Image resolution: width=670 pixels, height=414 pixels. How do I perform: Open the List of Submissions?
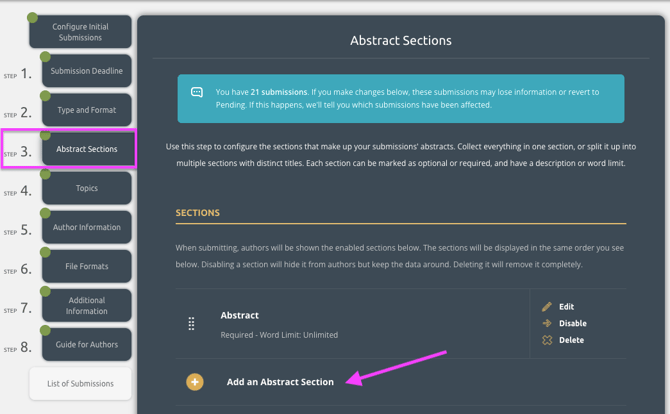80,383
